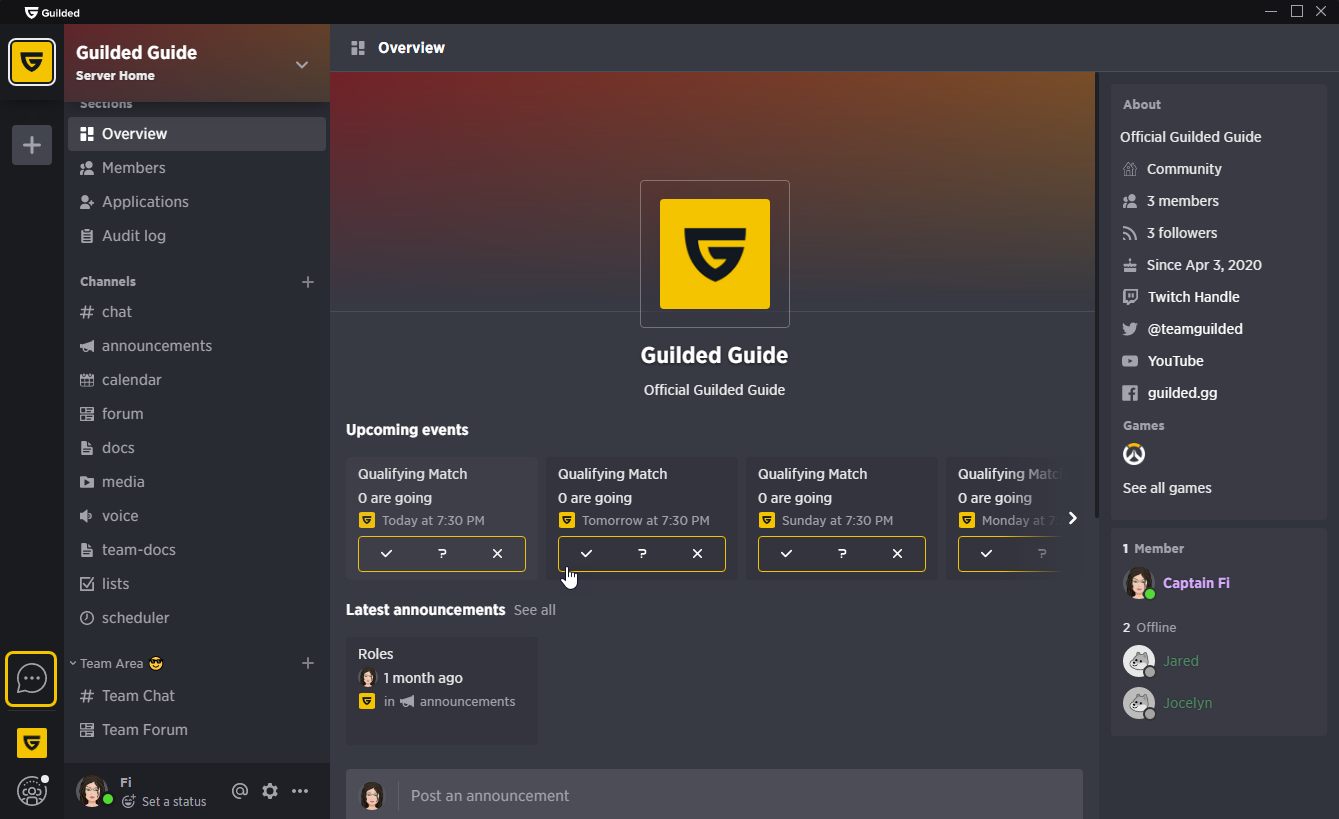Open the announcements channel

(197, 346)
